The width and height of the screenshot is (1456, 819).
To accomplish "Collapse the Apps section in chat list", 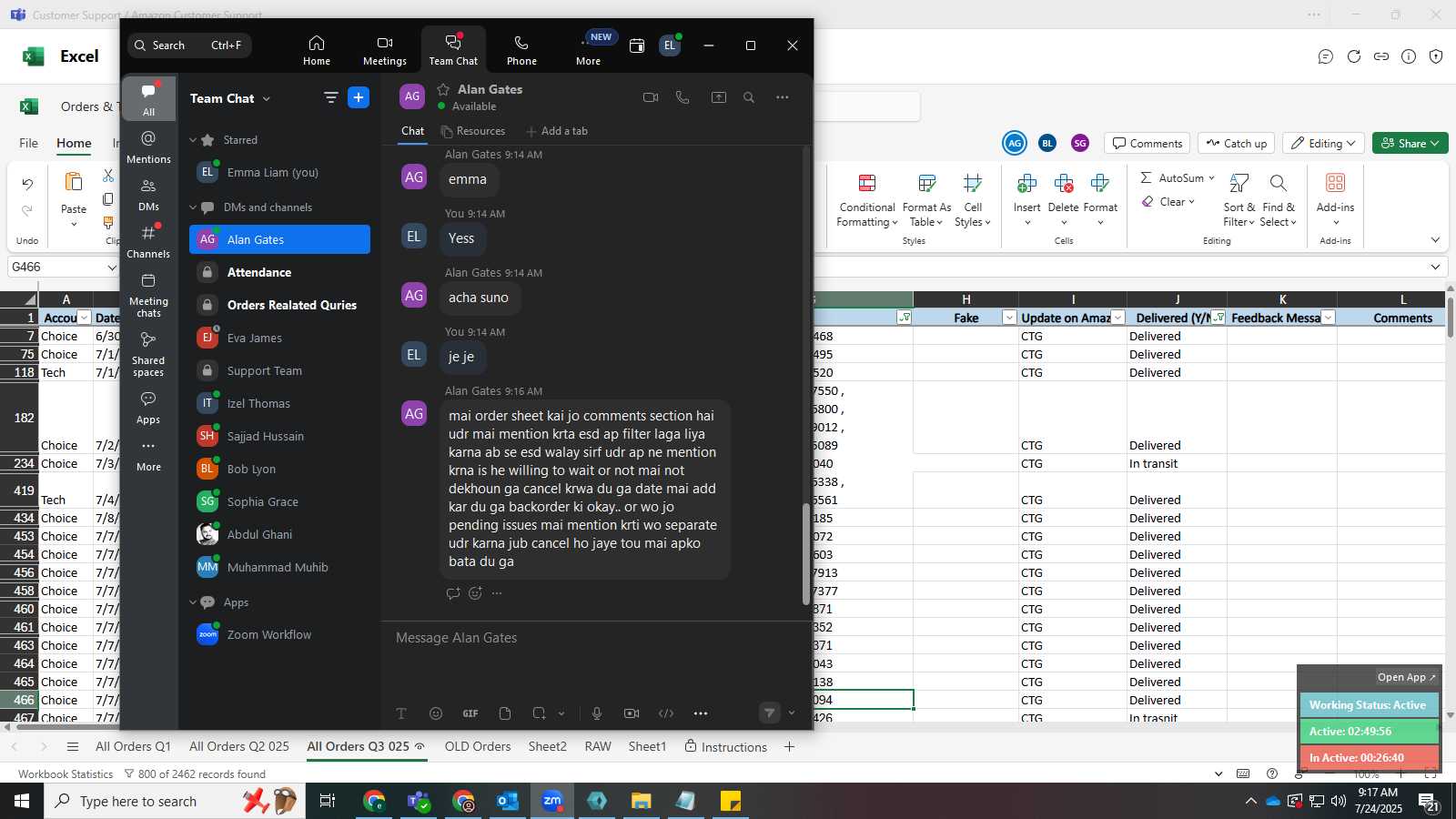I will pos(193,602).
